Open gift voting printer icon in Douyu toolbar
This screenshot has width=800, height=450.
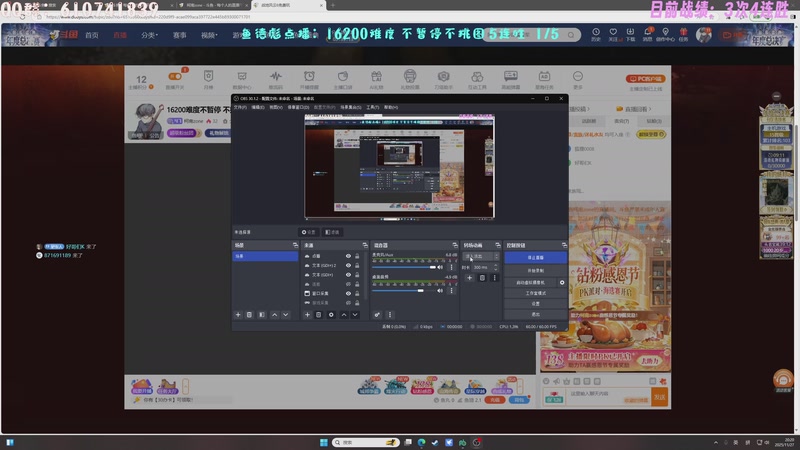tap(410, 77)
